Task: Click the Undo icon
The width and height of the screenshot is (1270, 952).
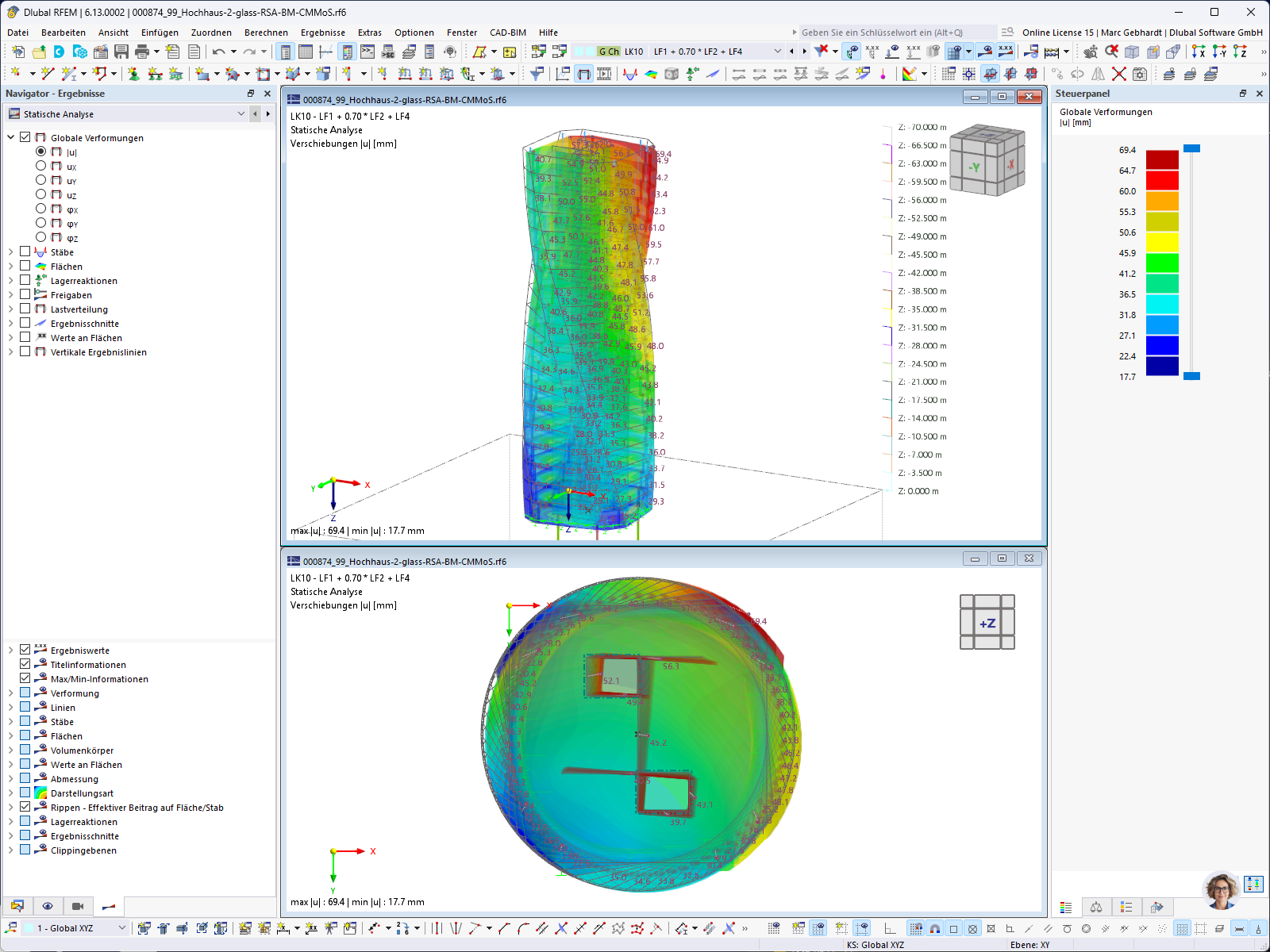Action: coord(219,51)
